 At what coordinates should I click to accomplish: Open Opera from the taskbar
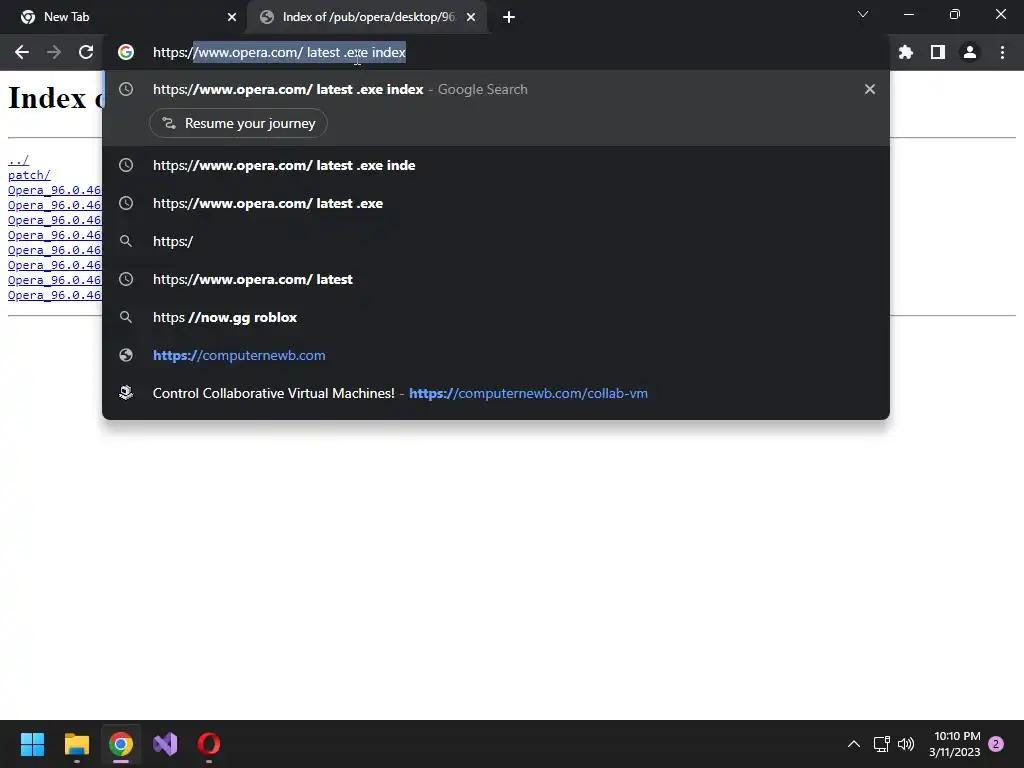tap(209, 744)
